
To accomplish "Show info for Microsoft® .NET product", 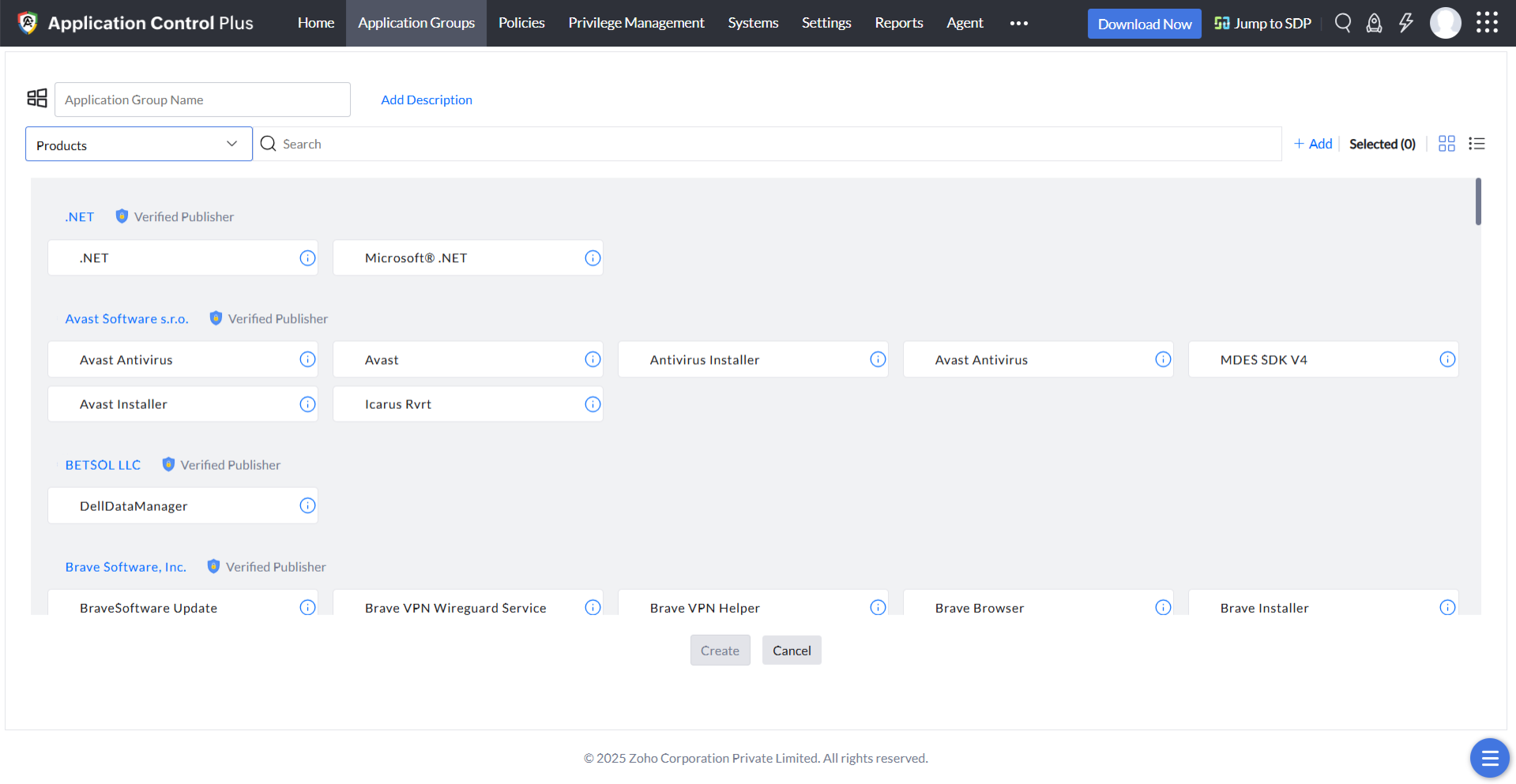I will click(592, 258).
